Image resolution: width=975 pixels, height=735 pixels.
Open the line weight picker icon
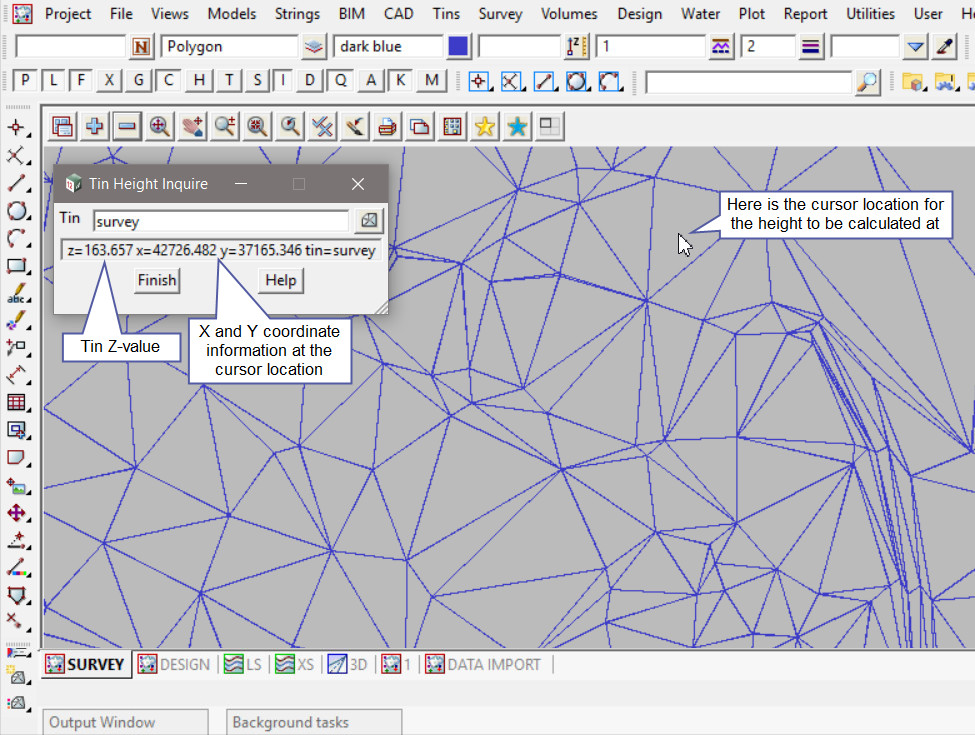click(811, 47)
